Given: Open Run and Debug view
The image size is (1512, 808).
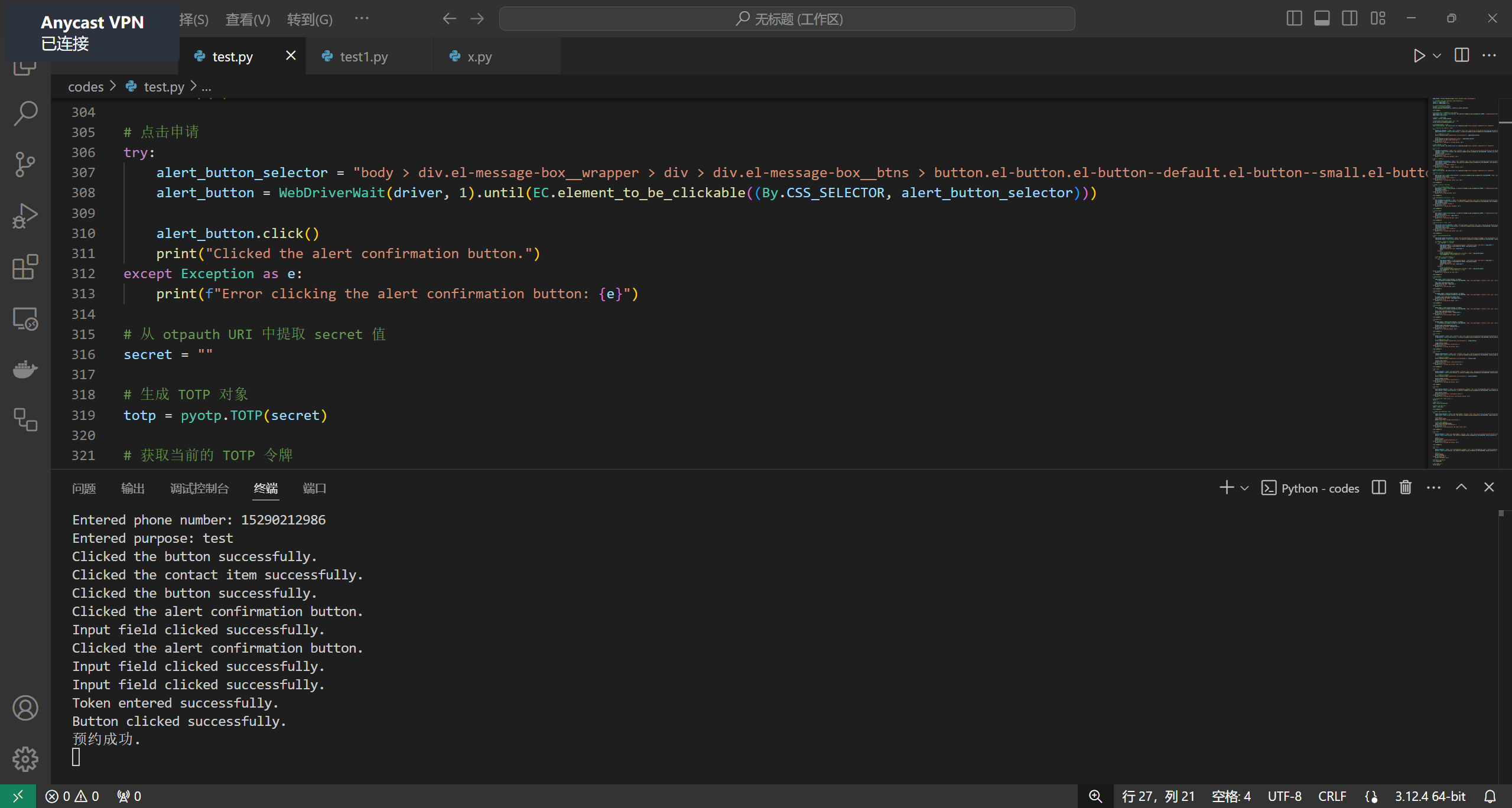Looking at the screenshot, I should (25, 216).
